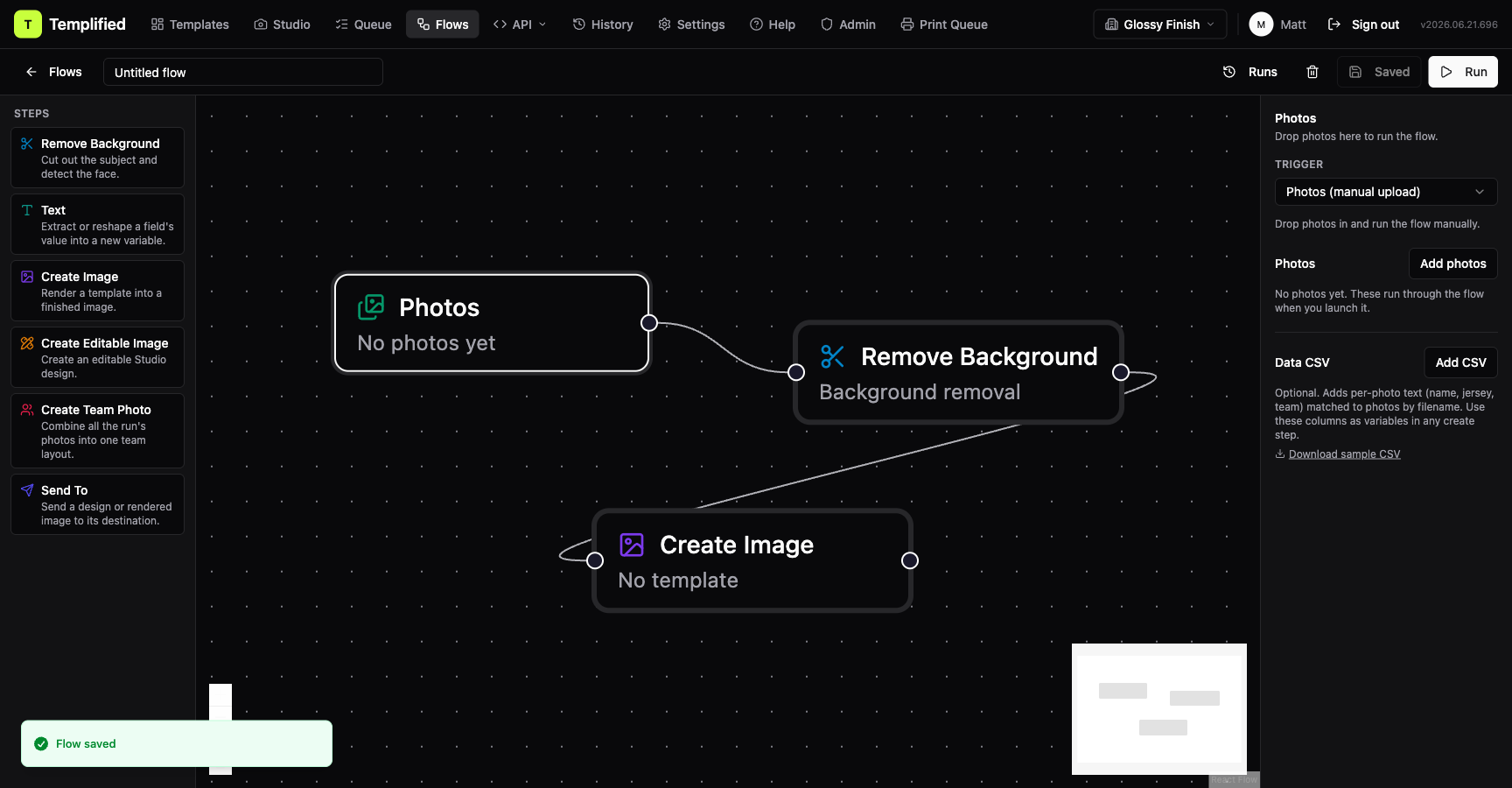Viewport: 1512px width, 788px height.
Task: Click the Create Team Photo people icon
Action: pos(27,410)
